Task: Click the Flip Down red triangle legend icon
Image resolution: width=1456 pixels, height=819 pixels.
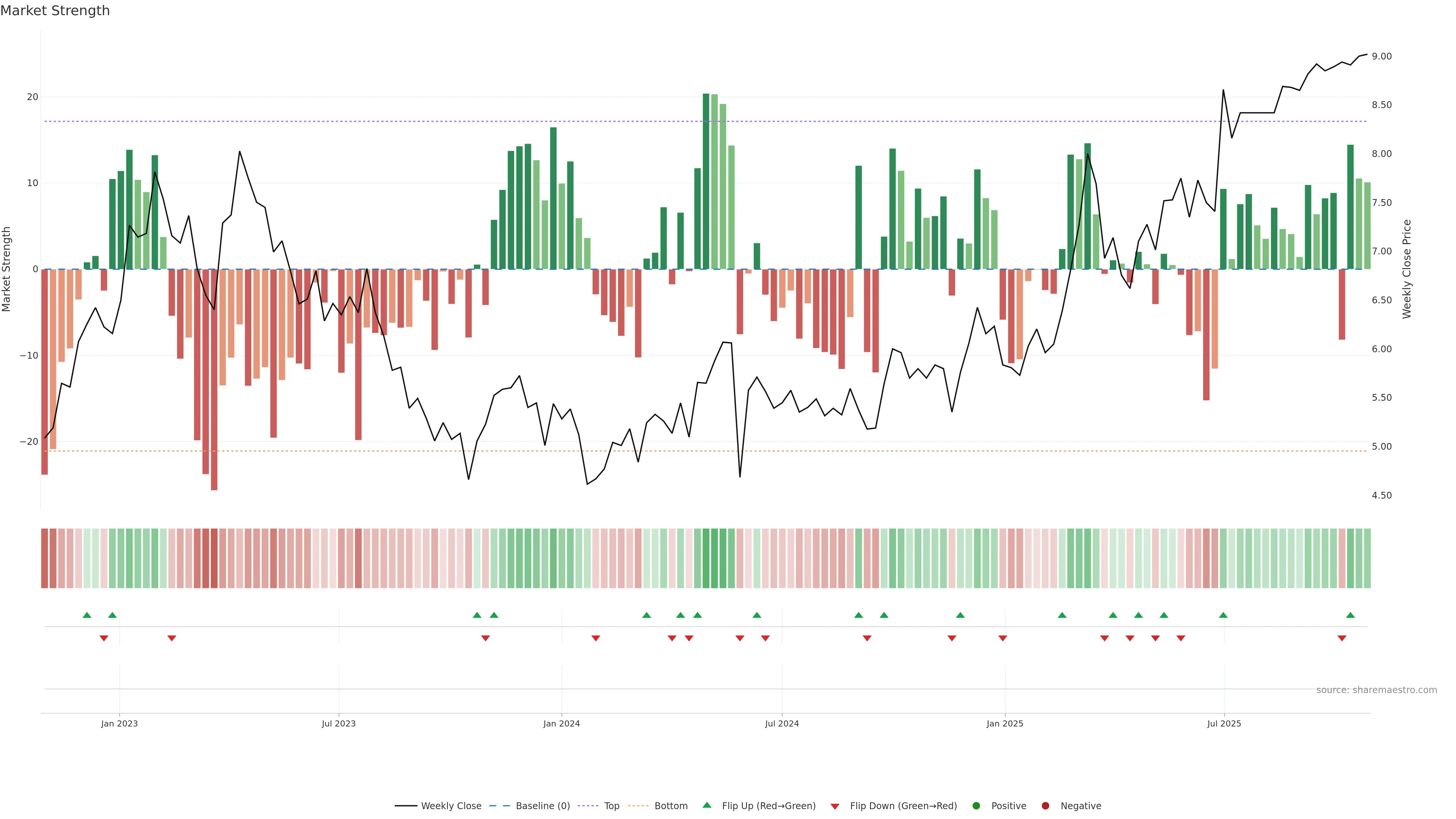Action: pyautogui.click(x=834, y=806)
